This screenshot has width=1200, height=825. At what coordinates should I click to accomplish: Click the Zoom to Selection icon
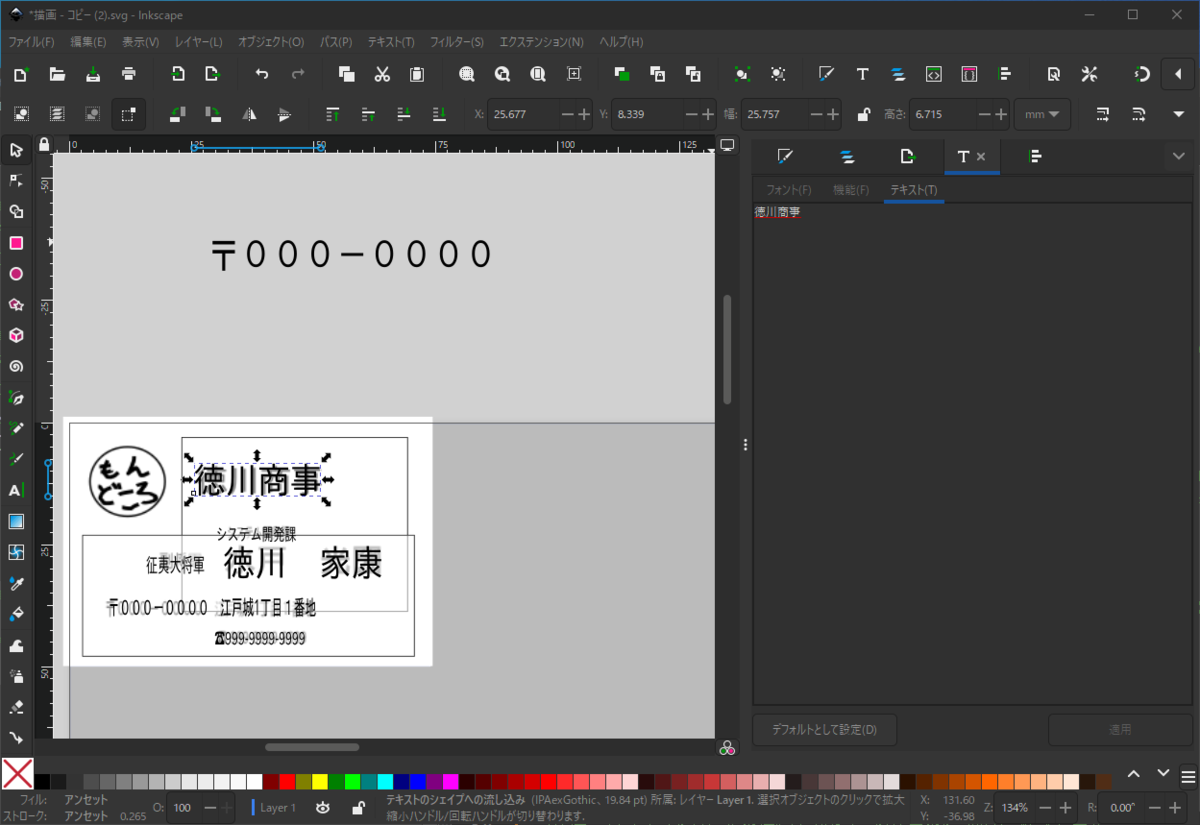tap(466, 74)
